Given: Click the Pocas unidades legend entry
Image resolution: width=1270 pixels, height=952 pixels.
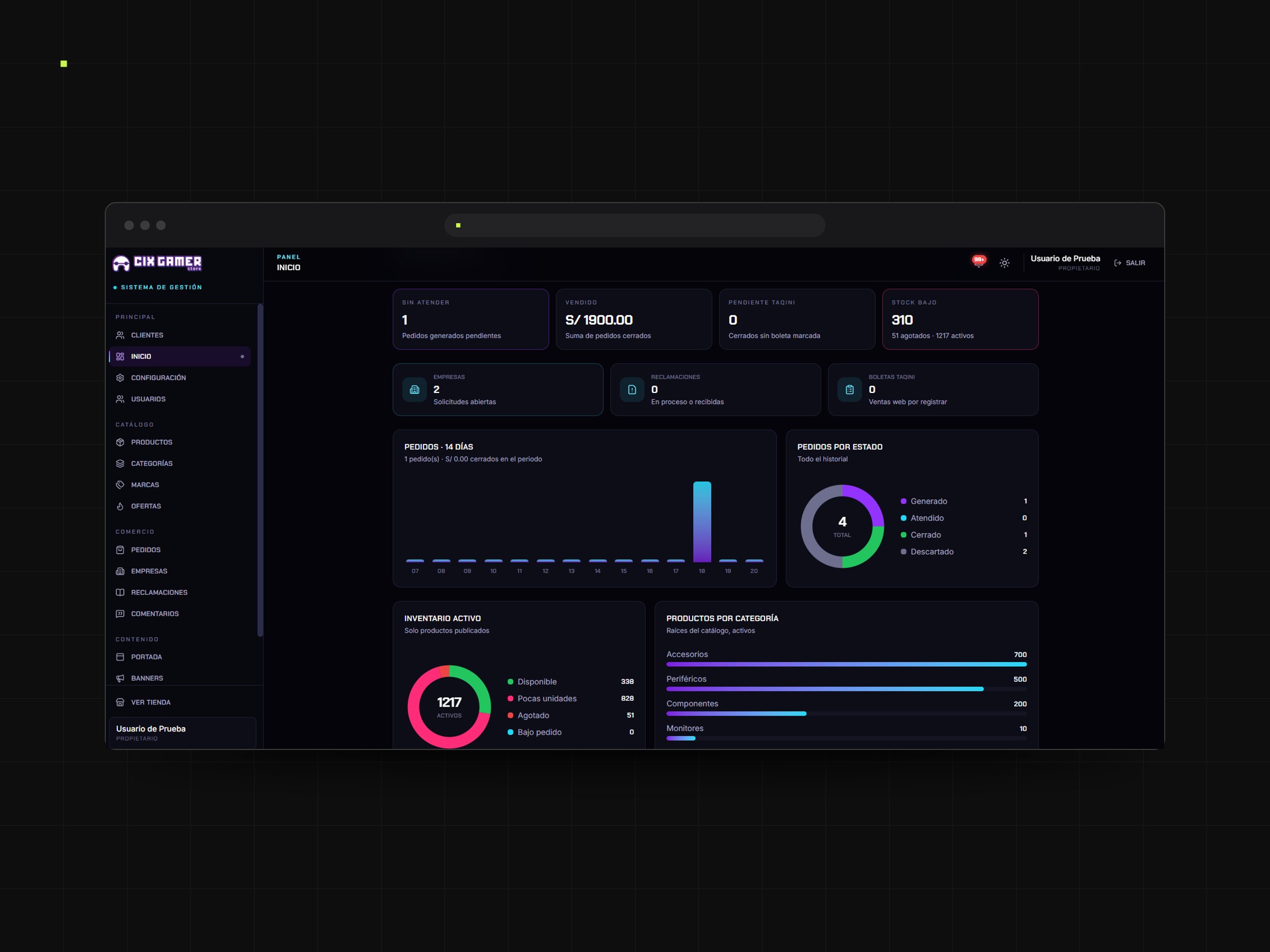Looking at the screenshot, I should coord(570,698).
